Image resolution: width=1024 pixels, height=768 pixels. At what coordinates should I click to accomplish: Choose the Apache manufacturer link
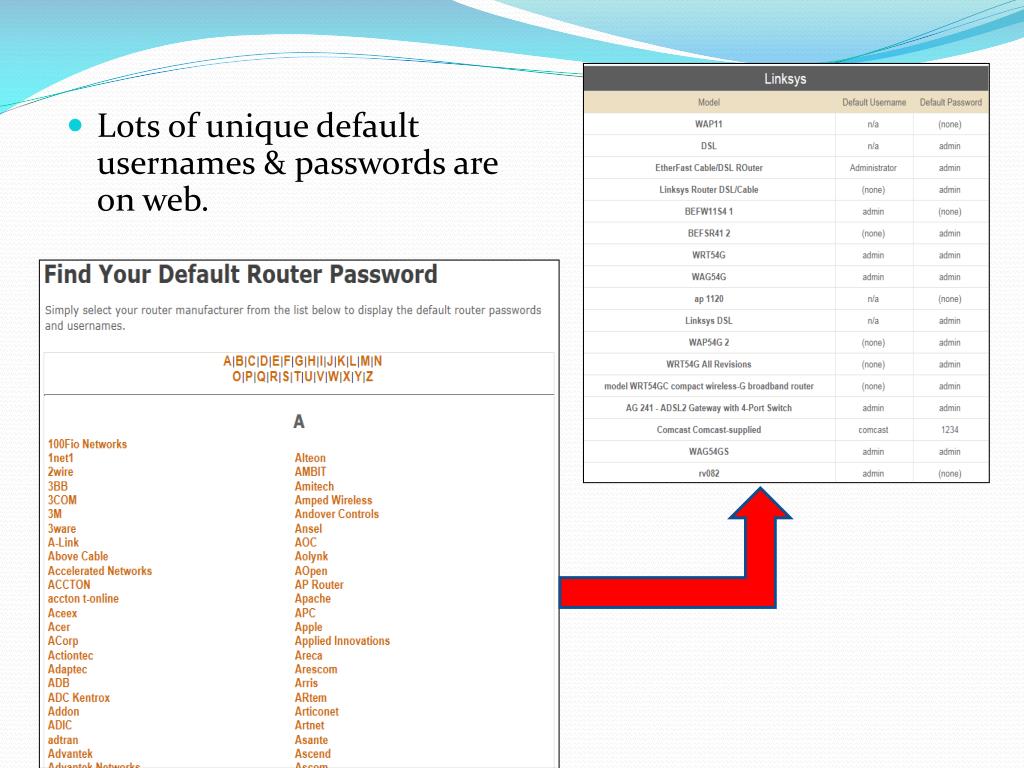313,599
